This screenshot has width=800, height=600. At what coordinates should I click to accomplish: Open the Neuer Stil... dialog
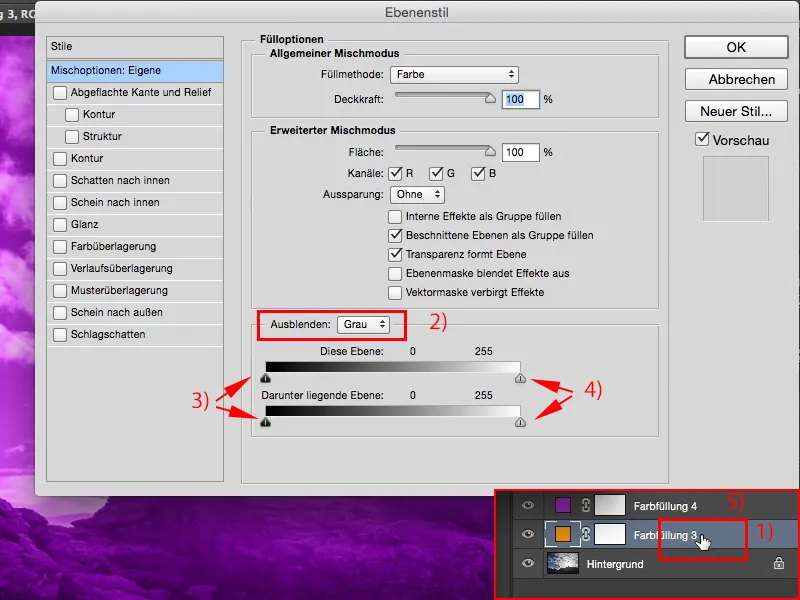click(x=736, y=111)
